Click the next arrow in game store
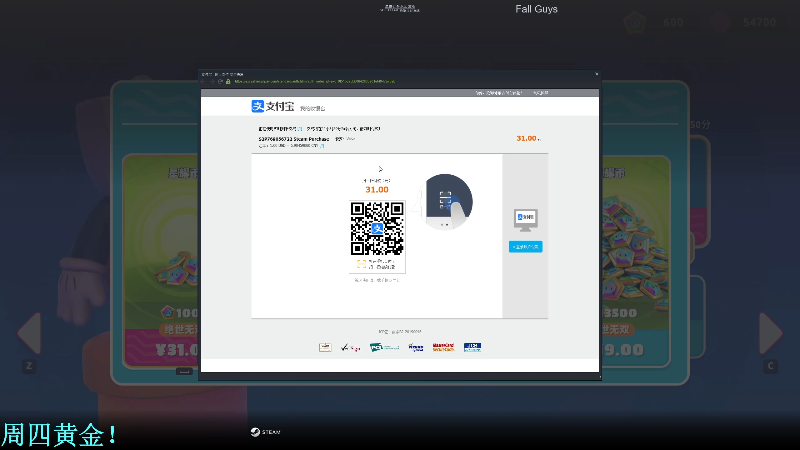800x450 pixels. (x=770, y=333)
